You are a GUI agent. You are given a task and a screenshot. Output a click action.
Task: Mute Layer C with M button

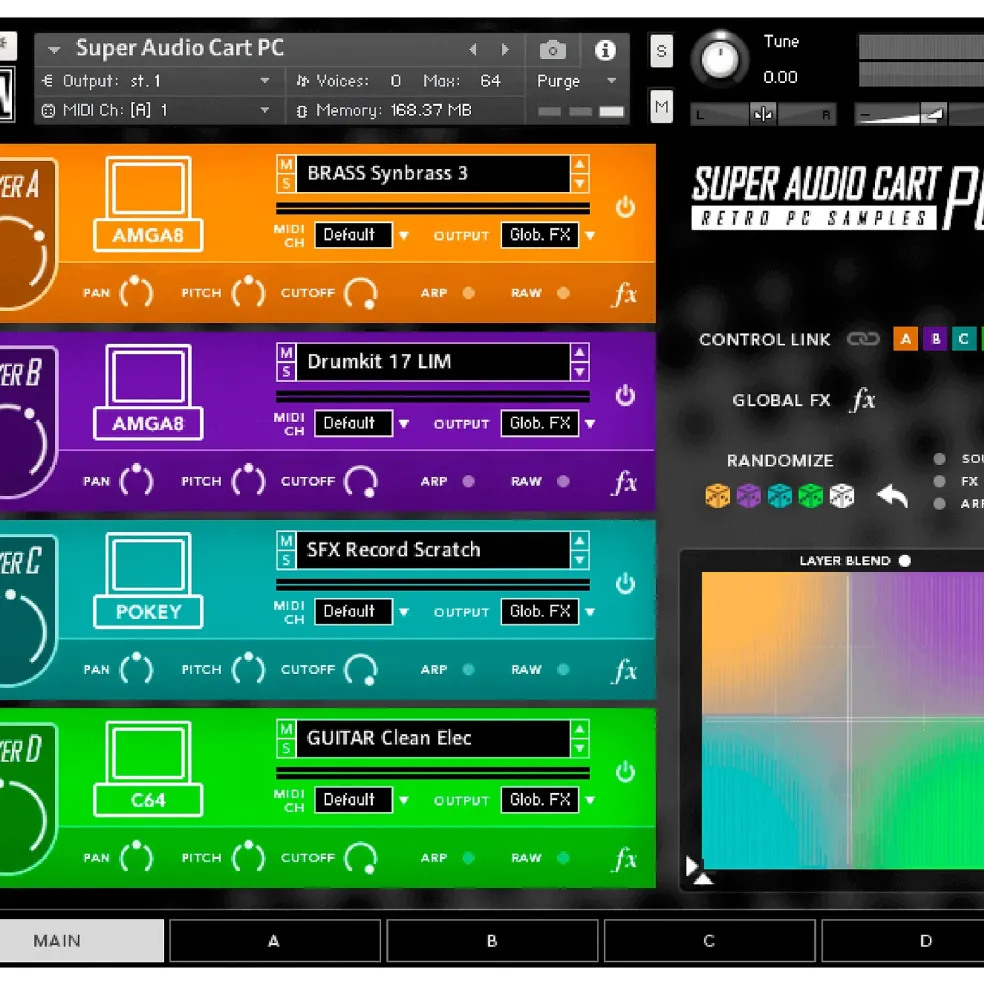(286, 541)
